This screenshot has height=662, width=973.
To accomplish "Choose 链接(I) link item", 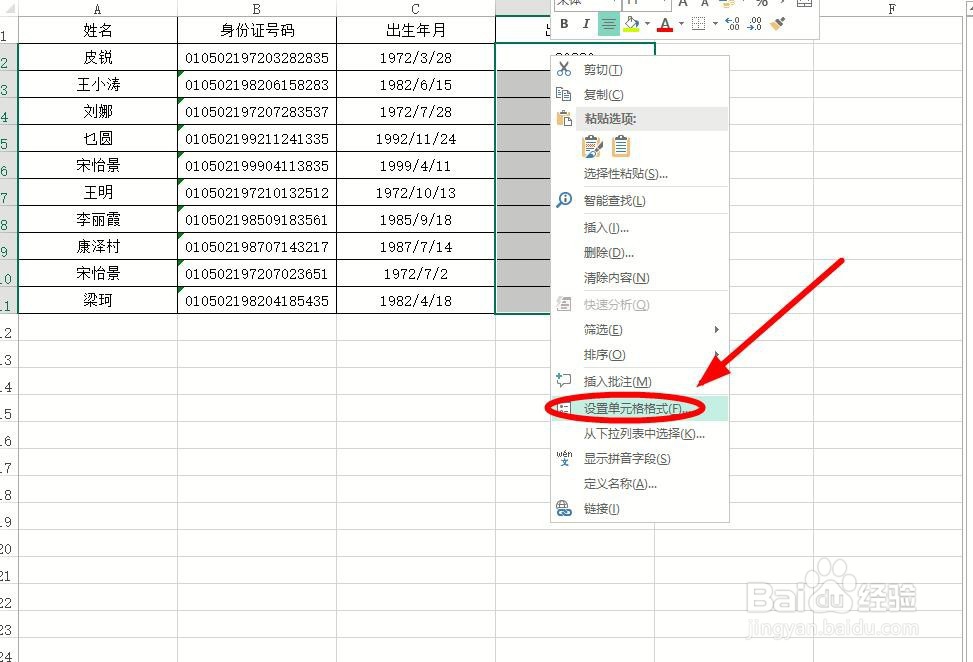I will tap(640, 509).
